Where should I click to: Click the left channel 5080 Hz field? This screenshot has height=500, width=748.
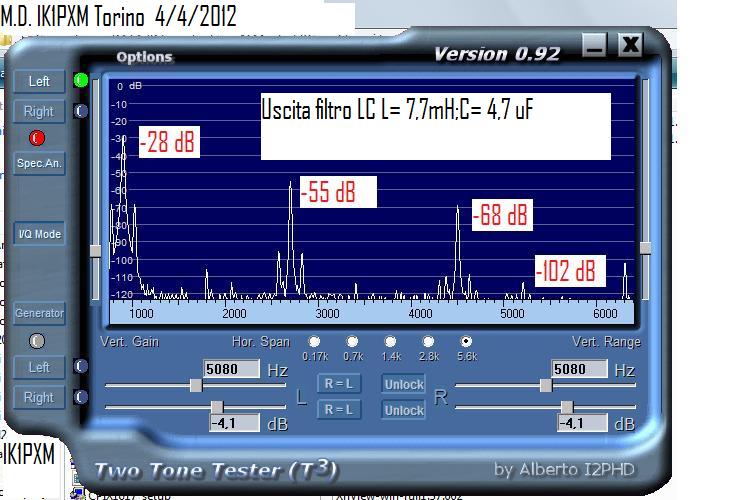(x=230, y=369)
